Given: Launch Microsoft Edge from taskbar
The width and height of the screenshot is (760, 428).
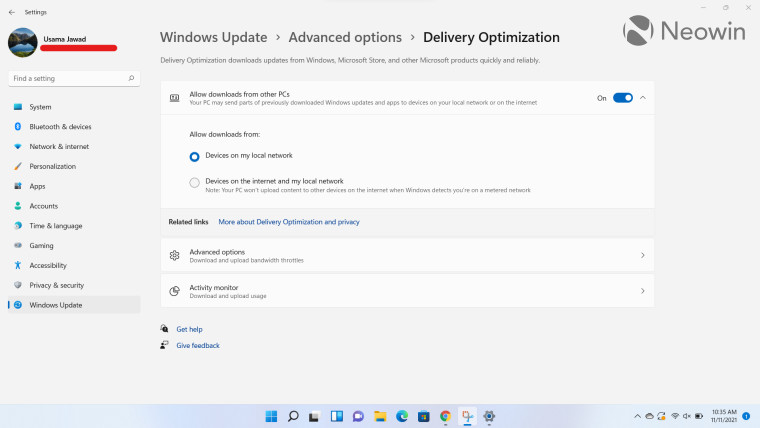Looking at the screenshot, I should coord(402,416).
